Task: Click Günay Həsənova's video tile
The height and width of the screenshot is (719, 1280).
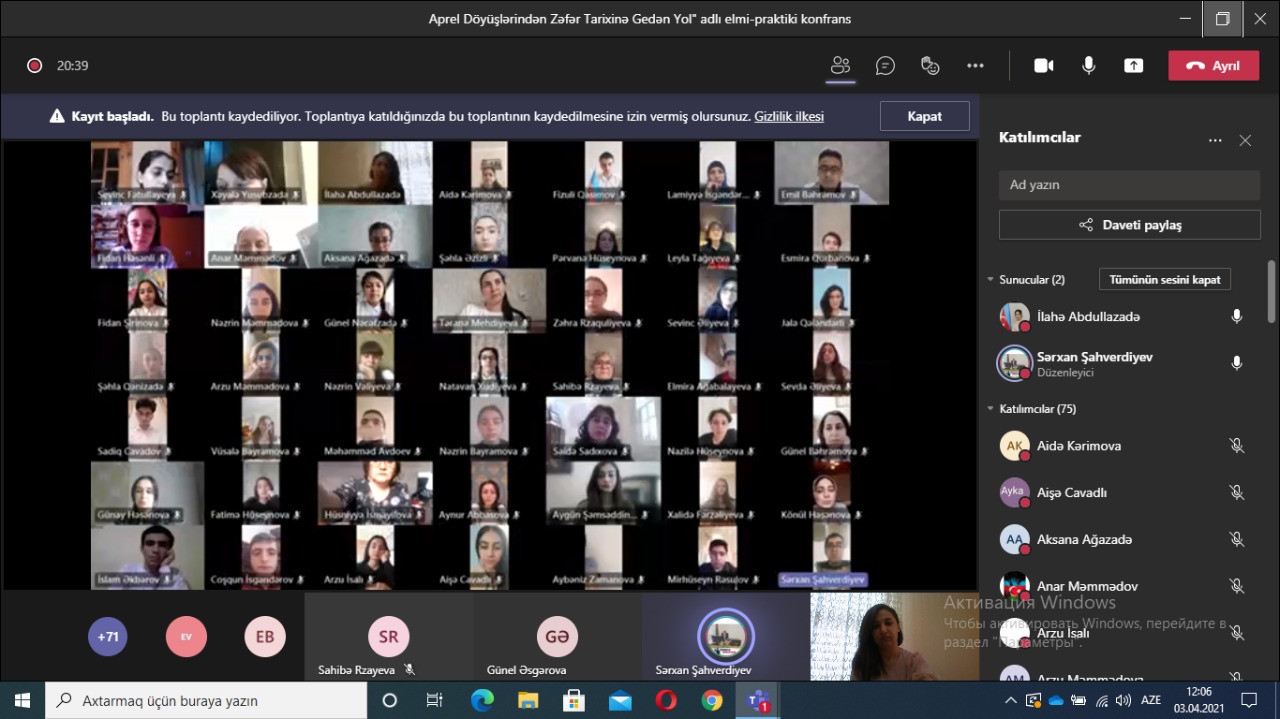Action: 147,493
